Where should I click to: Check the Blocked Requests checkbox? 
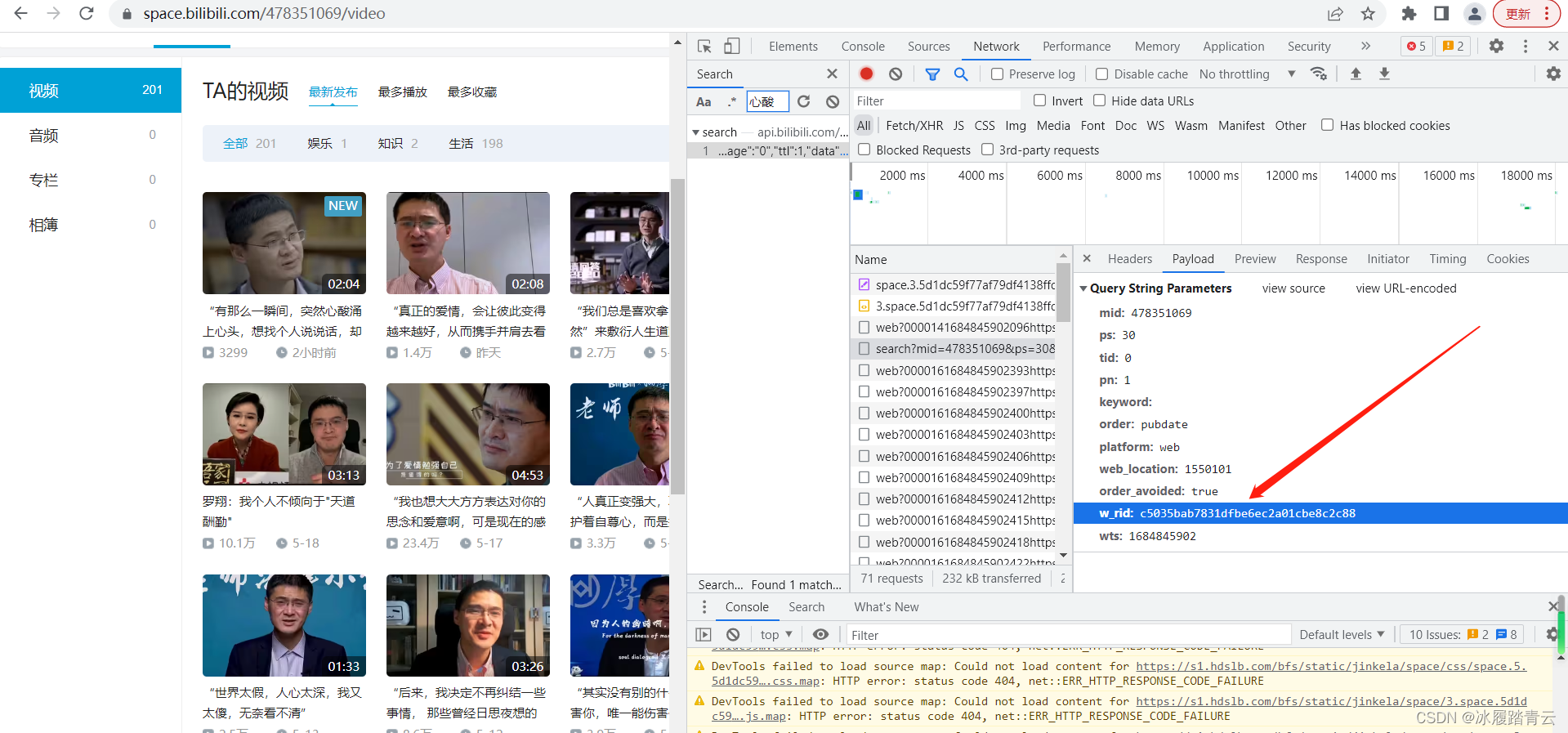click(864, 150)
